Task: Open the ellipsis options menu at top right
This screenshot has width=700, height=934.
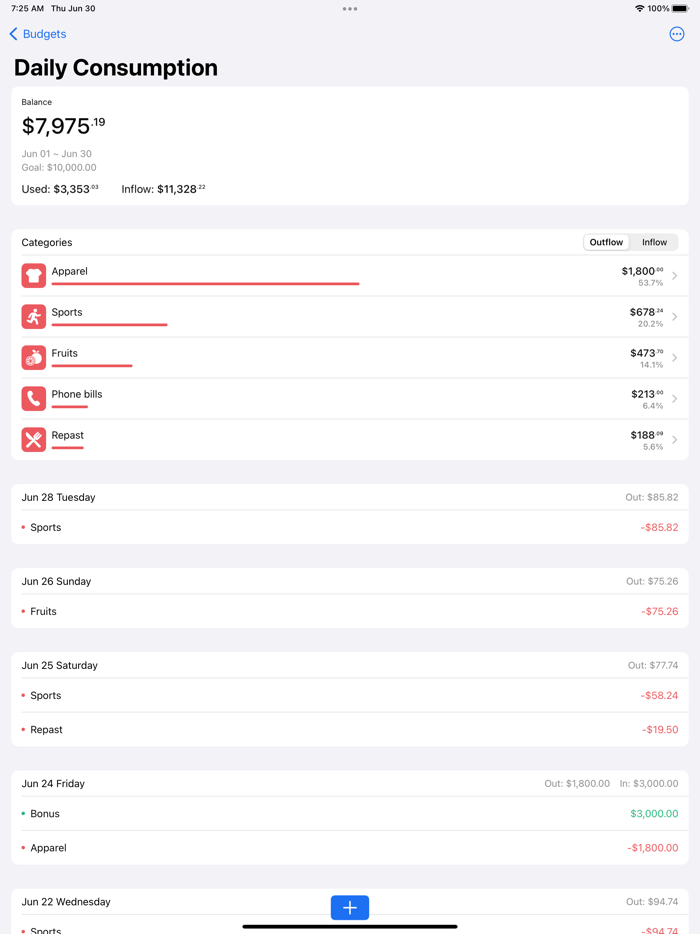Action: pyautogui.click(x=677, y=34)
